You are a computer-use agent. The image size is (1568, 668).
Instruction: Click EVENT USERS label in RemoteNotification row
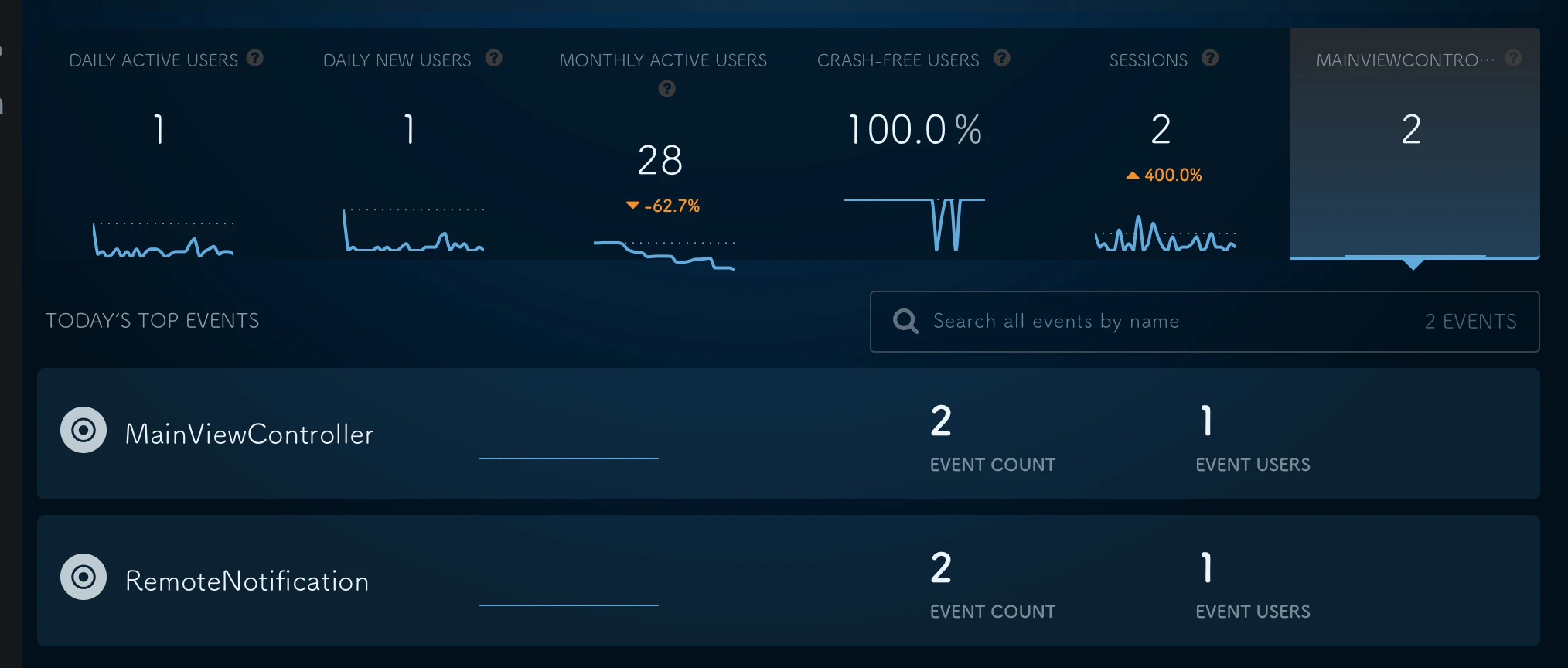(1253, 612)
